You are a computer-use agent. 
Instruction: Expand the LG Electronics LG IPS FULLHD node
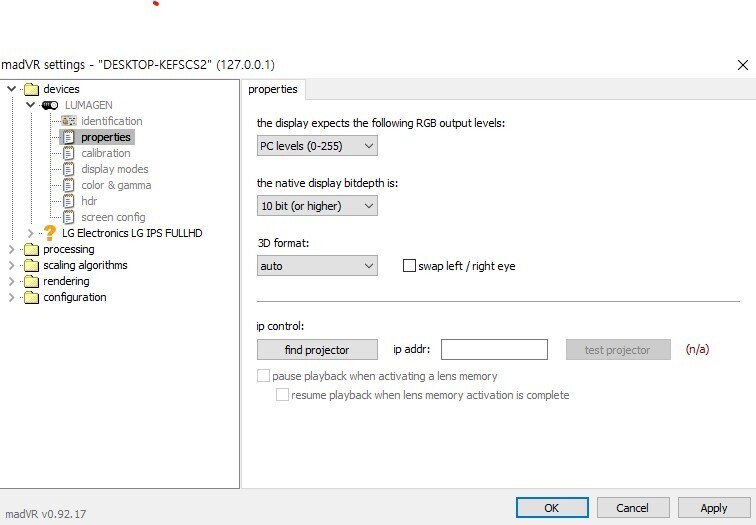coord(30,233)
